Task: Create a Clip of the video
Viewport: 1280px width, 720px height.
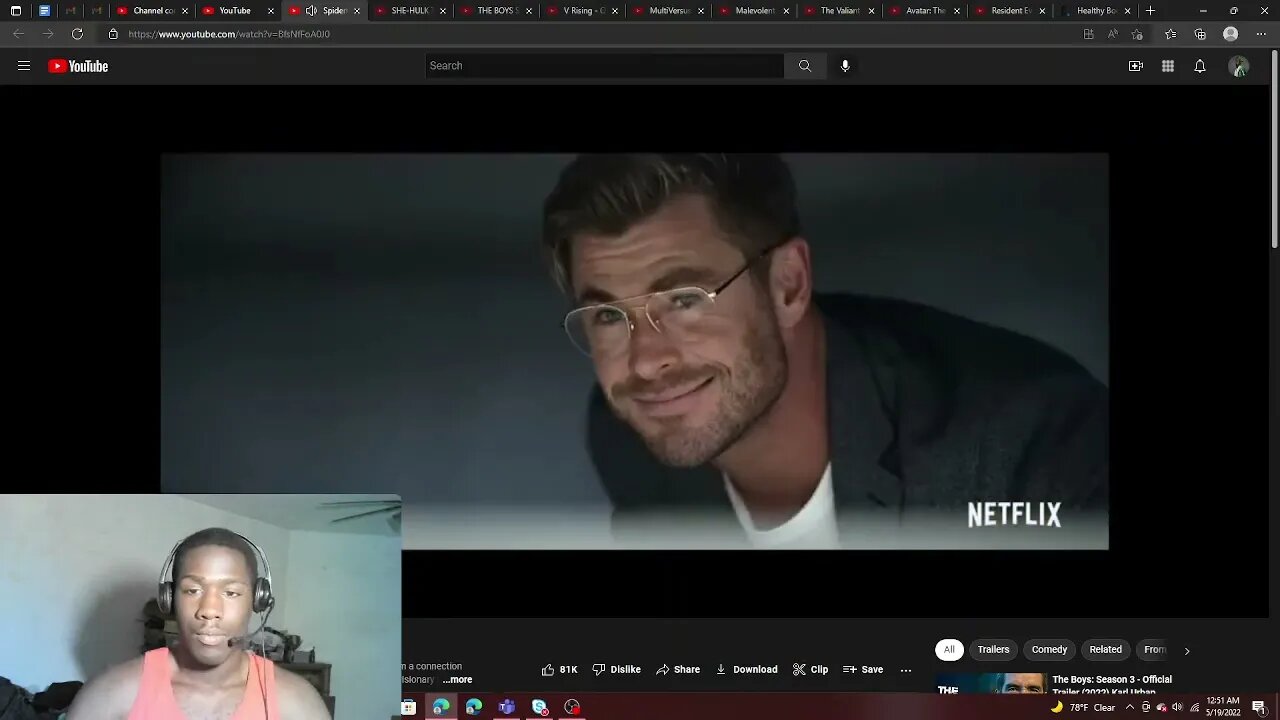Action: pos(810,669)
